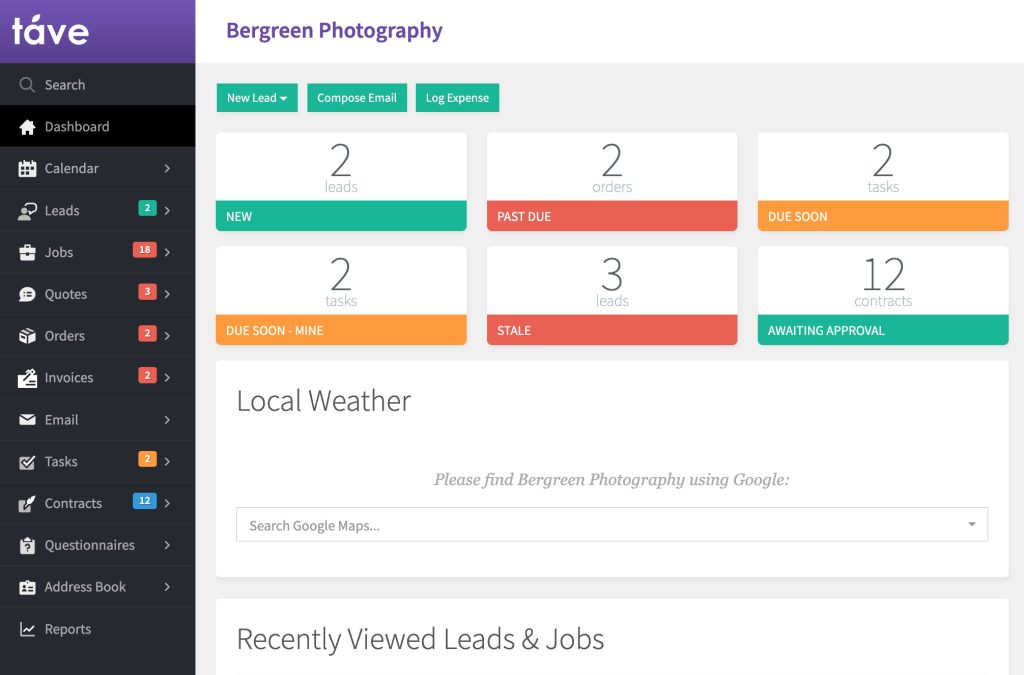Click the red Jobs badge showing 18
The height and width of the screenshot is (675, 1024).
[144, 249]
